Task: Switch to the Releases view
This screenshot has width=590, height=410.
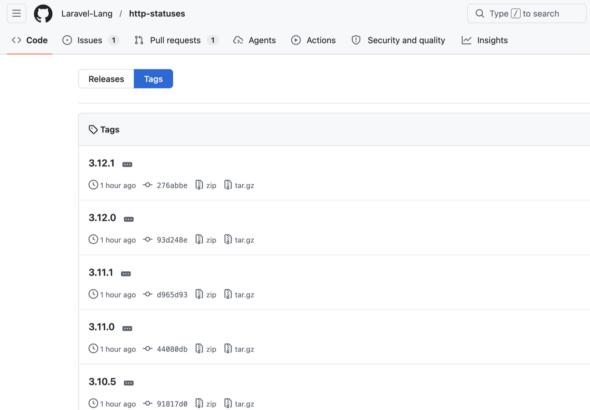Action: tap(106, 79)
